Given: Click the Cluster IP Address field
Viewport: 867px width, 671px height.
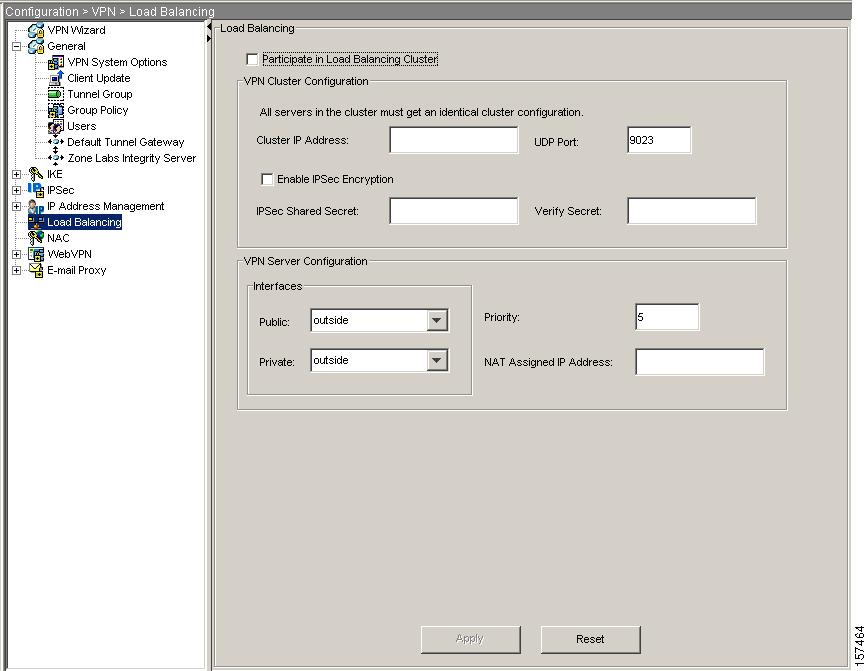Looking at the screenshot, I should 453,141.
